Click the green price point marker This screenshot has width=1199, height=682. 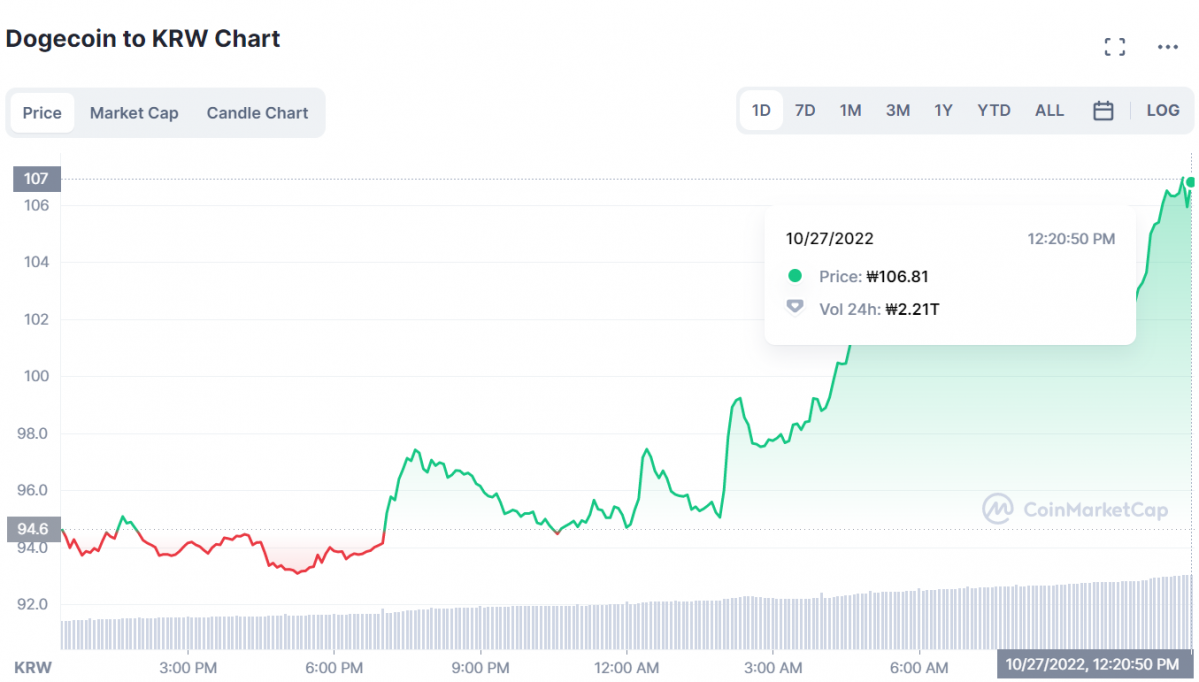(1191, 182)
